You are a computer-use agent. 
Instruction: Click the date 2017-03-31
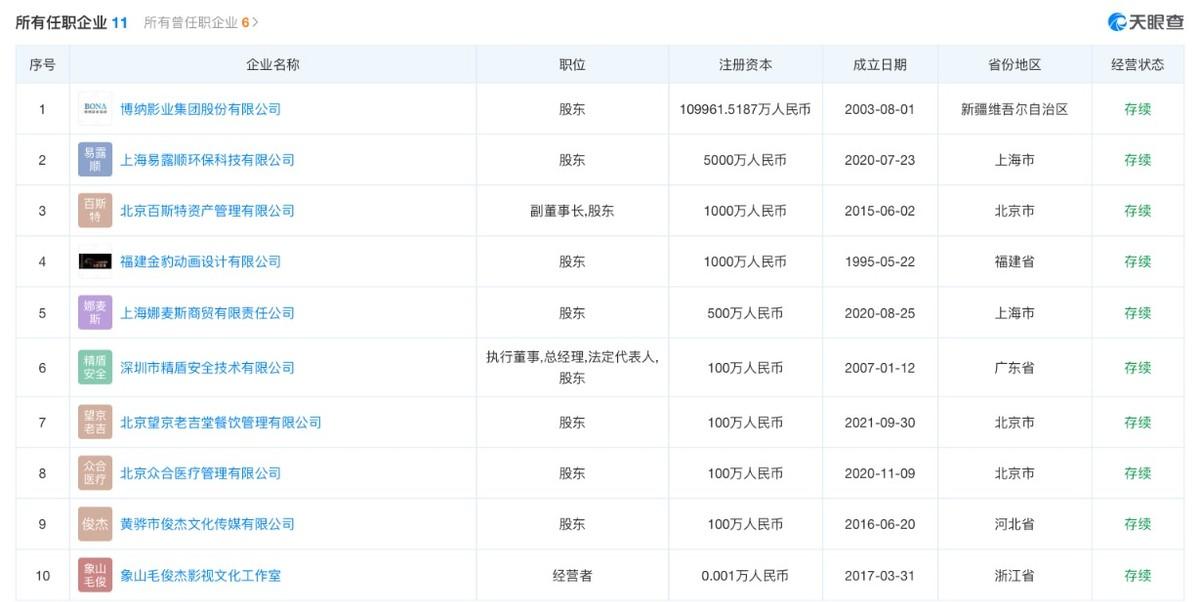[x=880, y=576]
